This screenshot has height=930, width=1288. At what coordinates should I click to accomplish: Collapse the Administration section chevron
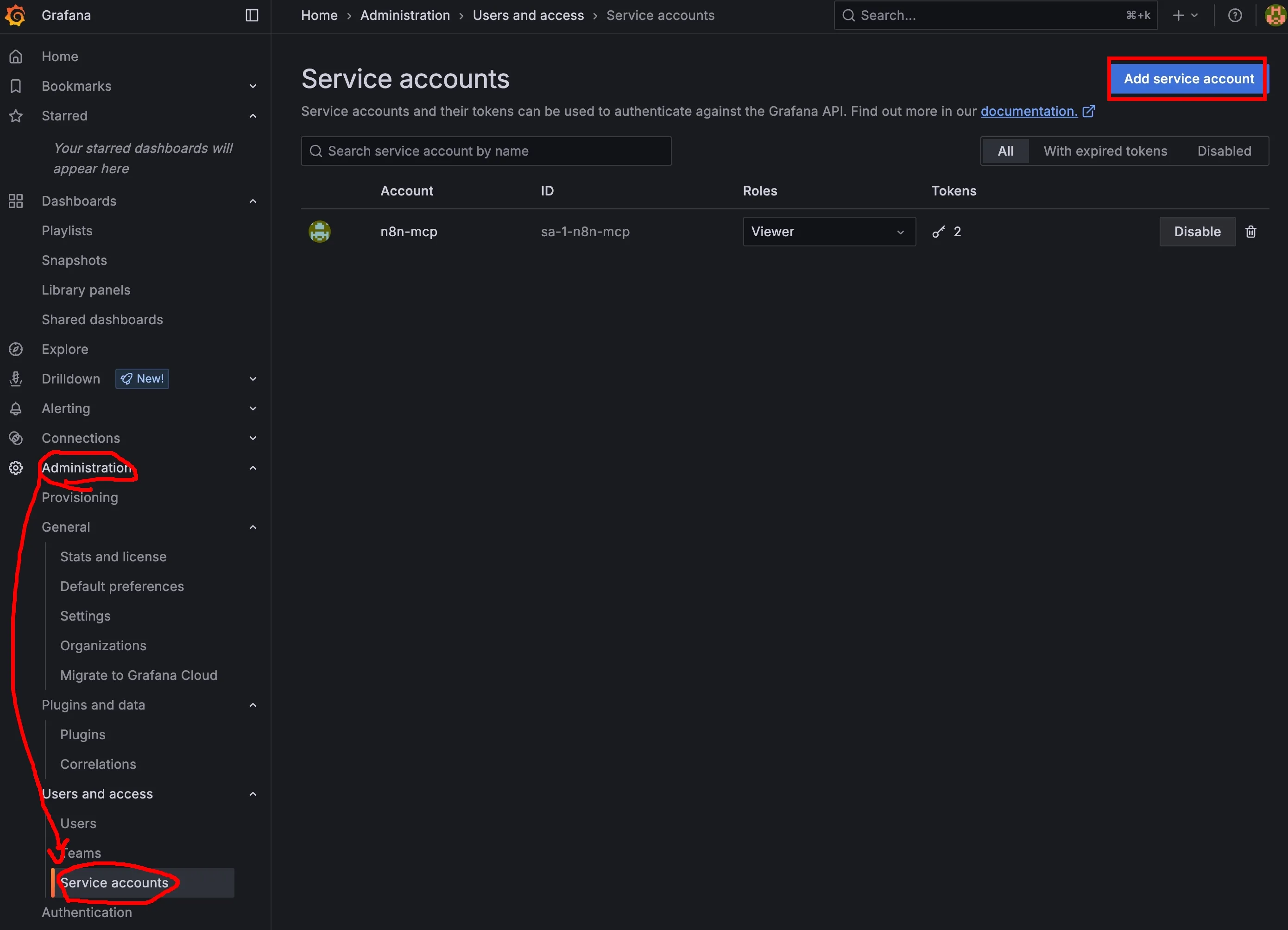(253, 468)
